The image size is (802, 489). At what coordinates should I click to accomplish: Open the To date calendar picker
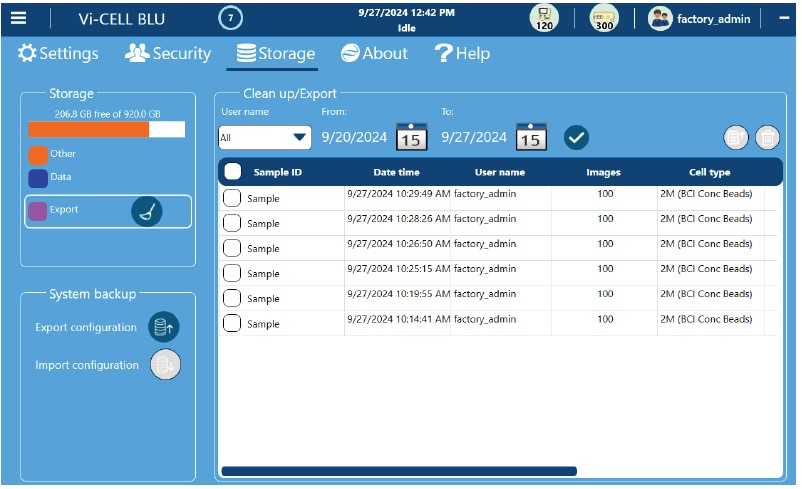pos(531,137)
